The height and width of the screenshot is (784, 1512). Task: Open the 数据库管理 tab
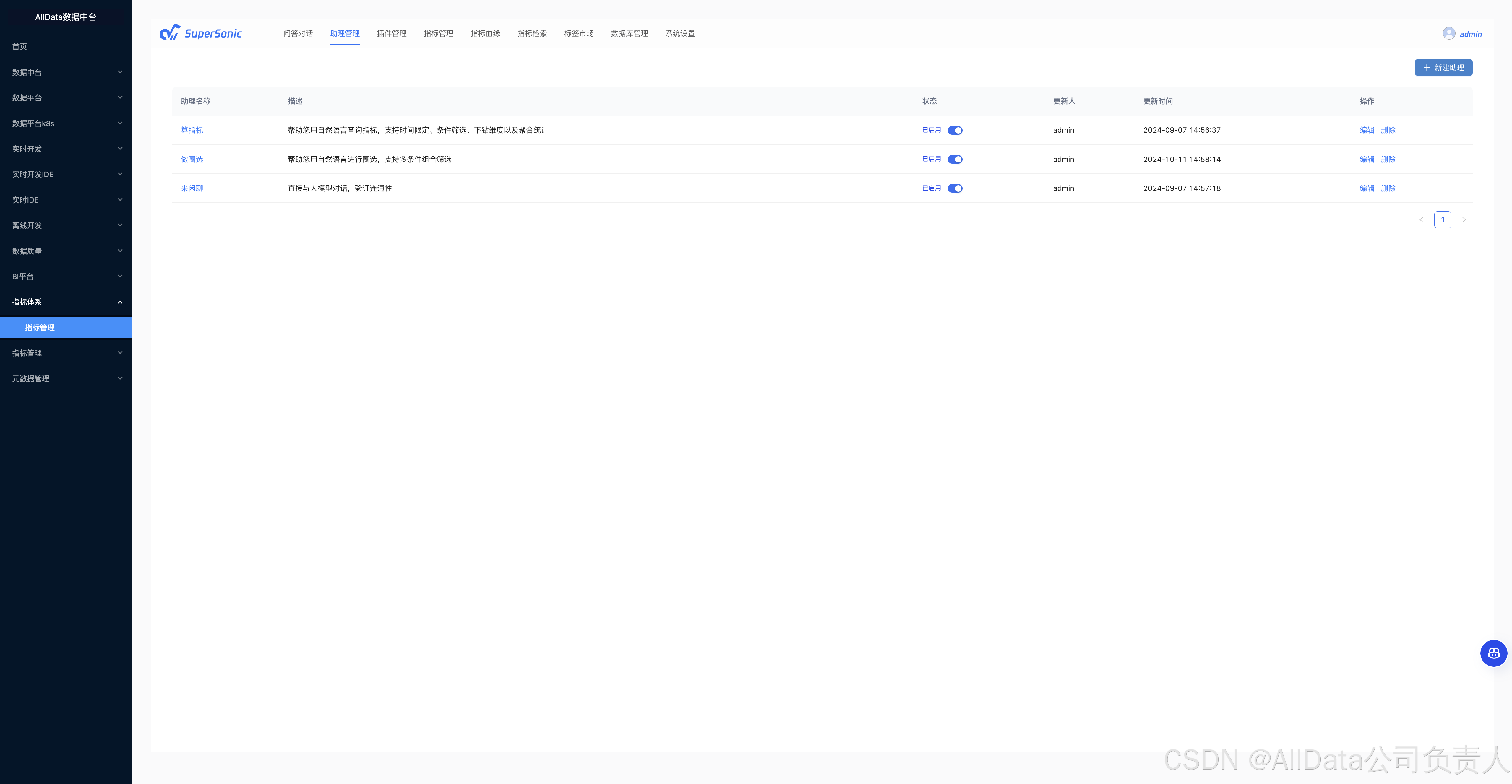click(629, 33)
